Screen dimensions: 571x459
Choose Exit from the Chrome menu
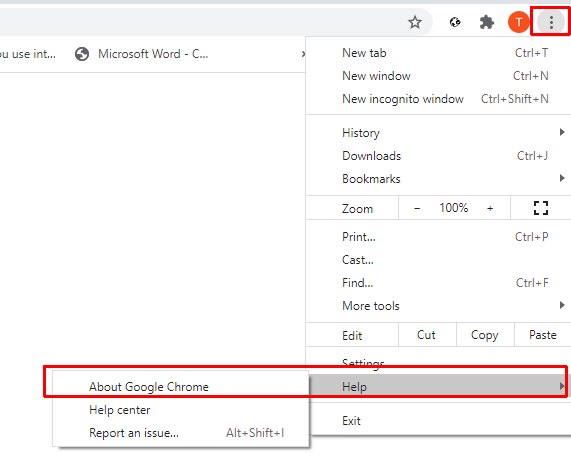439,421
